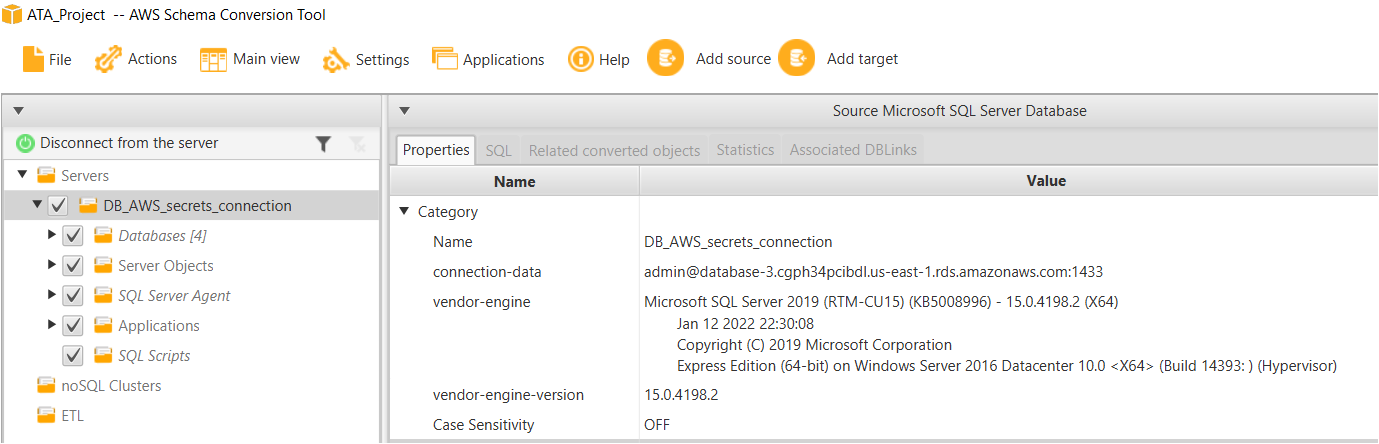Viewport: 1379px width, 444px height.
Task: Expand the Databases [4] node
Action: (52, 236)
